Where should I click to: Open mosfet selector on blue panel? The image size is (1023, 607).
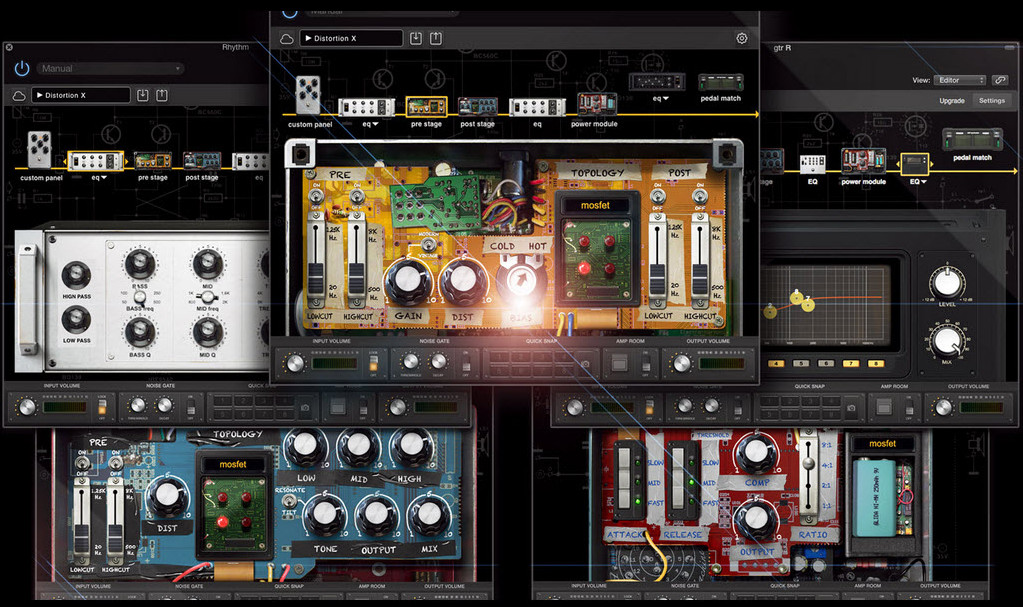[x=233, y=464]
